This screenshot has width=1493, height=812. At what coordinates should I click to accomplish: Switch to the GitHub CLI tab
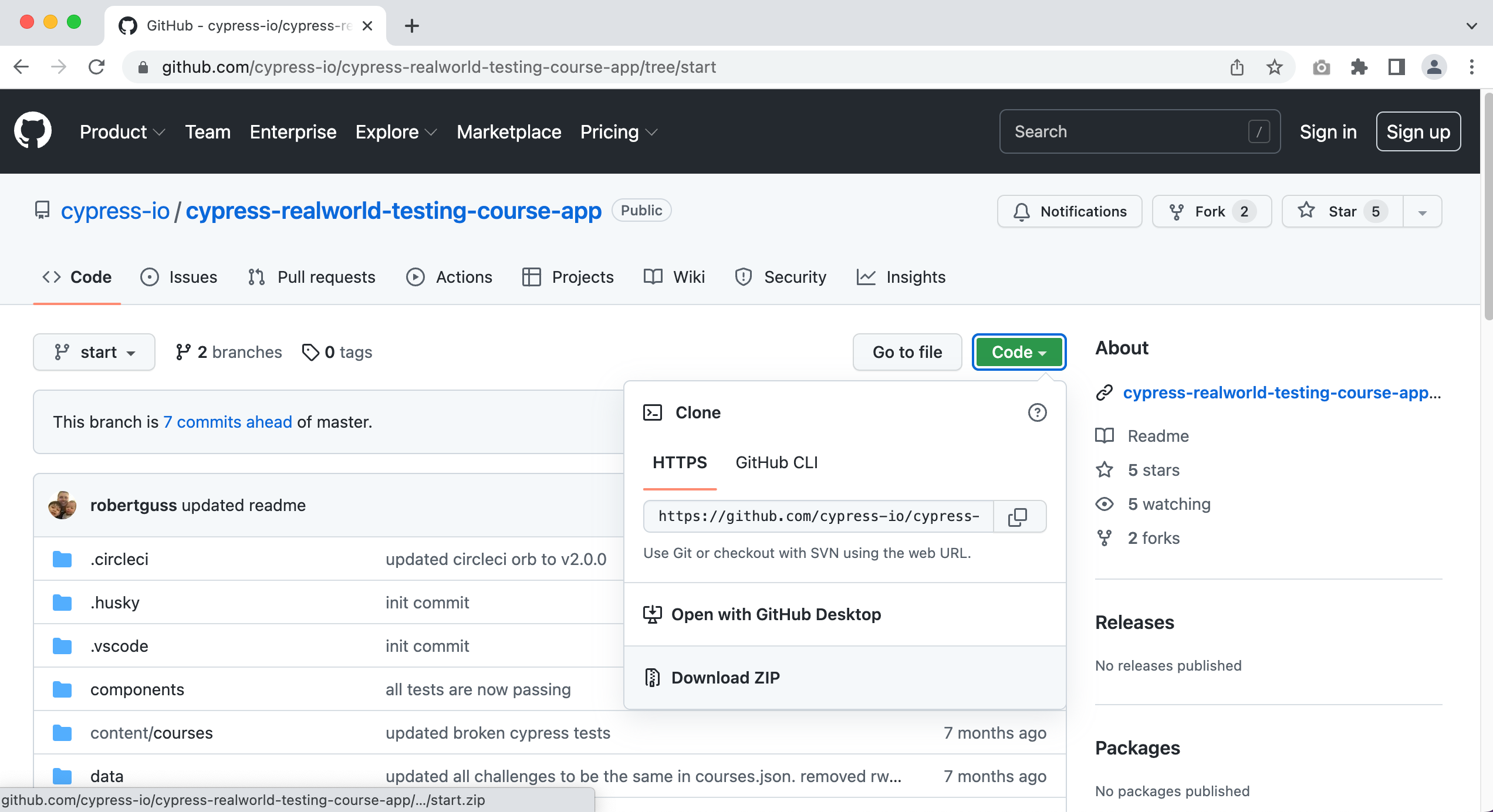click(x=776, y=462)
